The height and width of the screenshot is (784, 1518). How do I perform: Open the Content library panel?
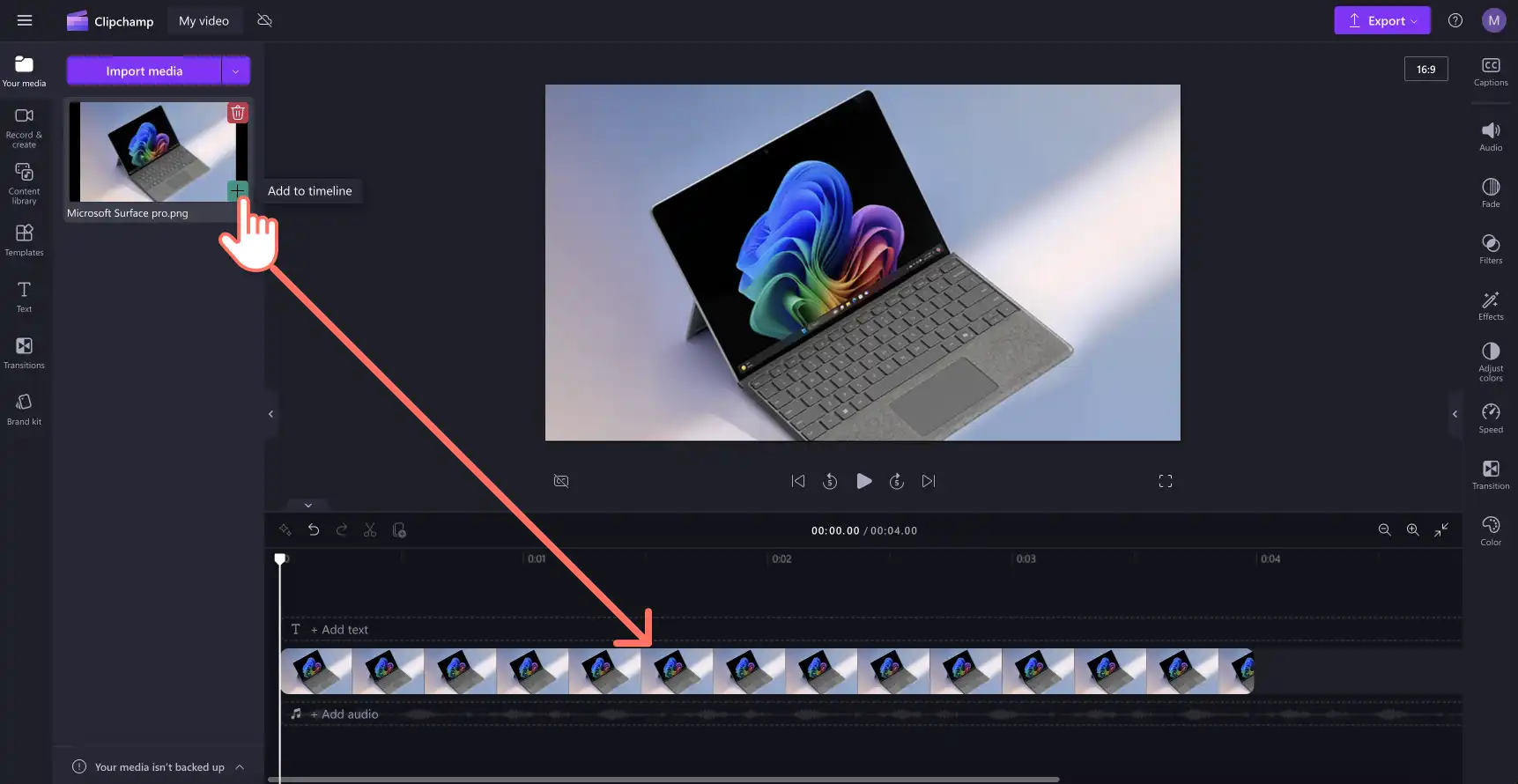pos(24,184)
